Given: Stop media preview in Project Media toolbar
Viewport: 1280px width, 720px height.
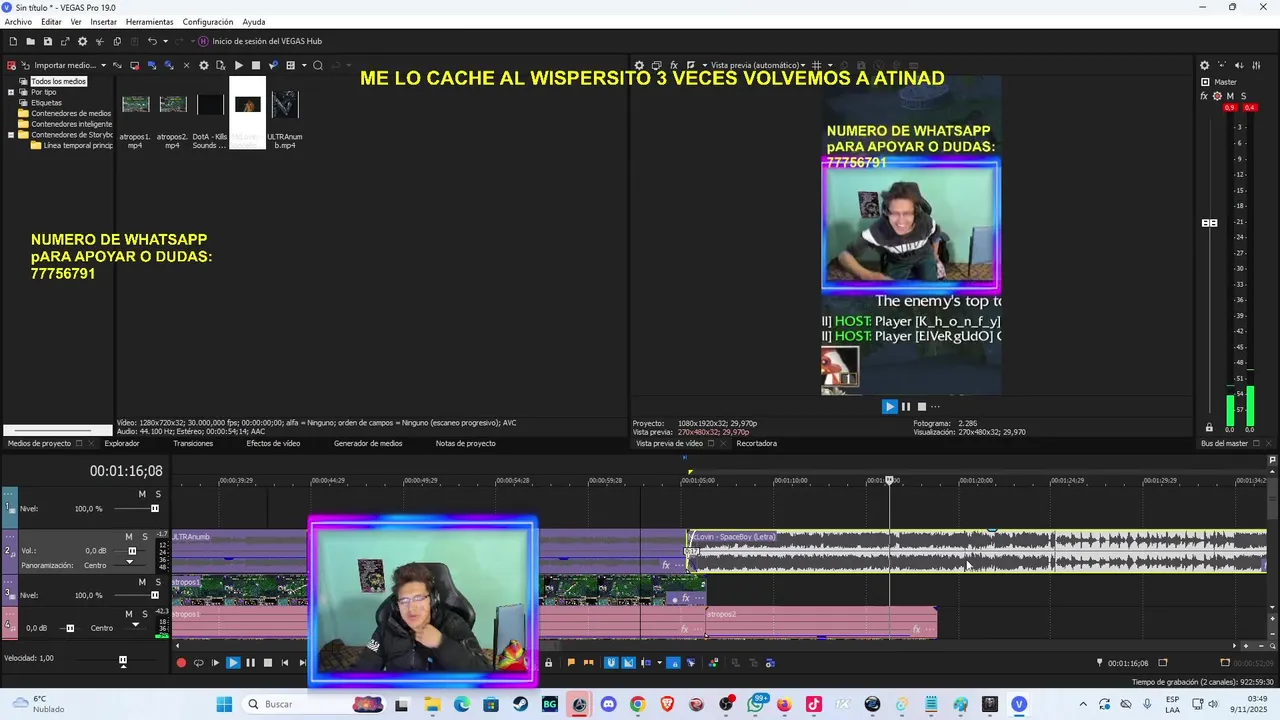Looking at the screenshot, I should tap(256, 65).
